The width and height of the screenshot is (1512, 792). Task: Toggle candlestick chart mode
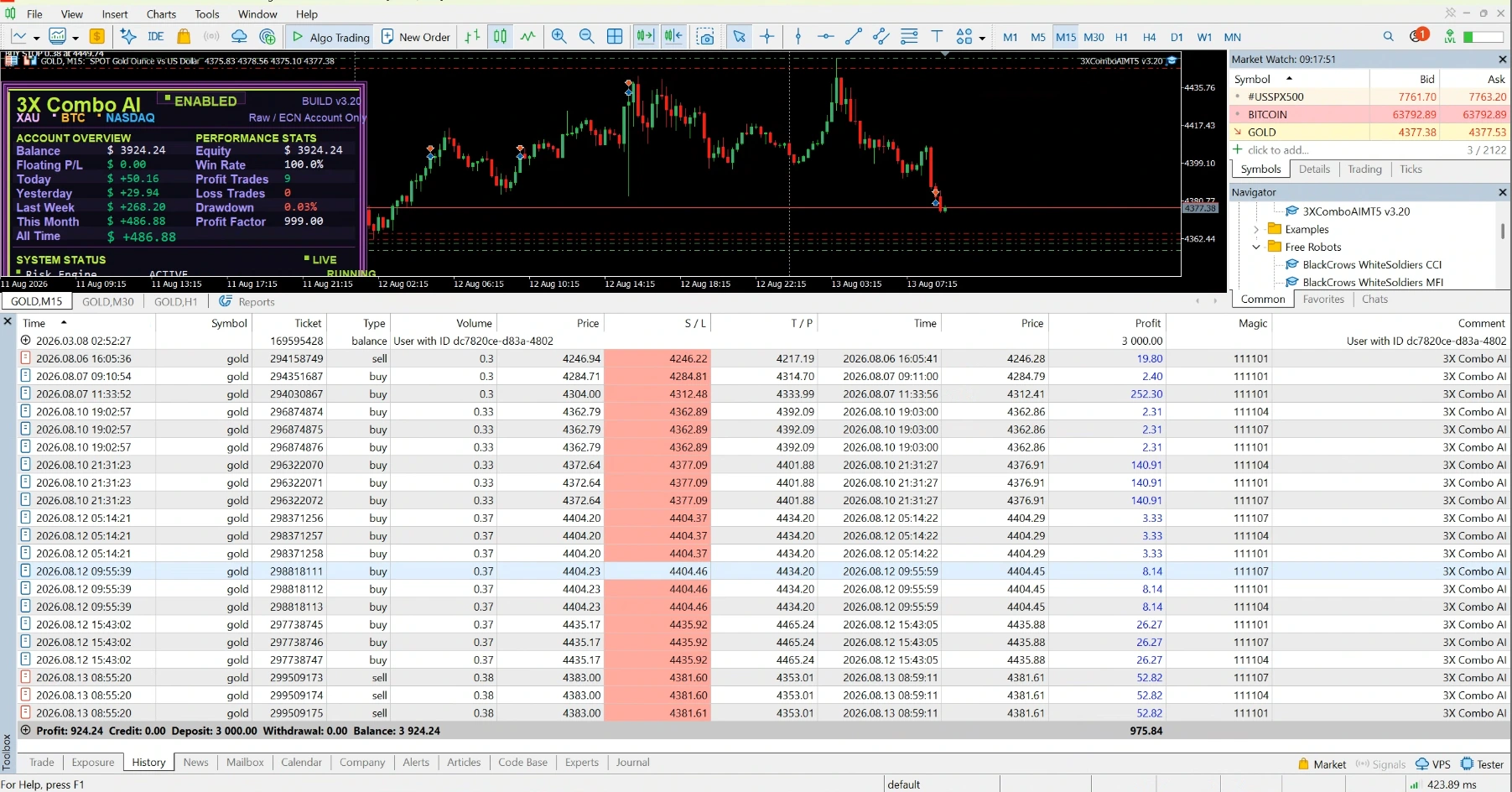500,36
